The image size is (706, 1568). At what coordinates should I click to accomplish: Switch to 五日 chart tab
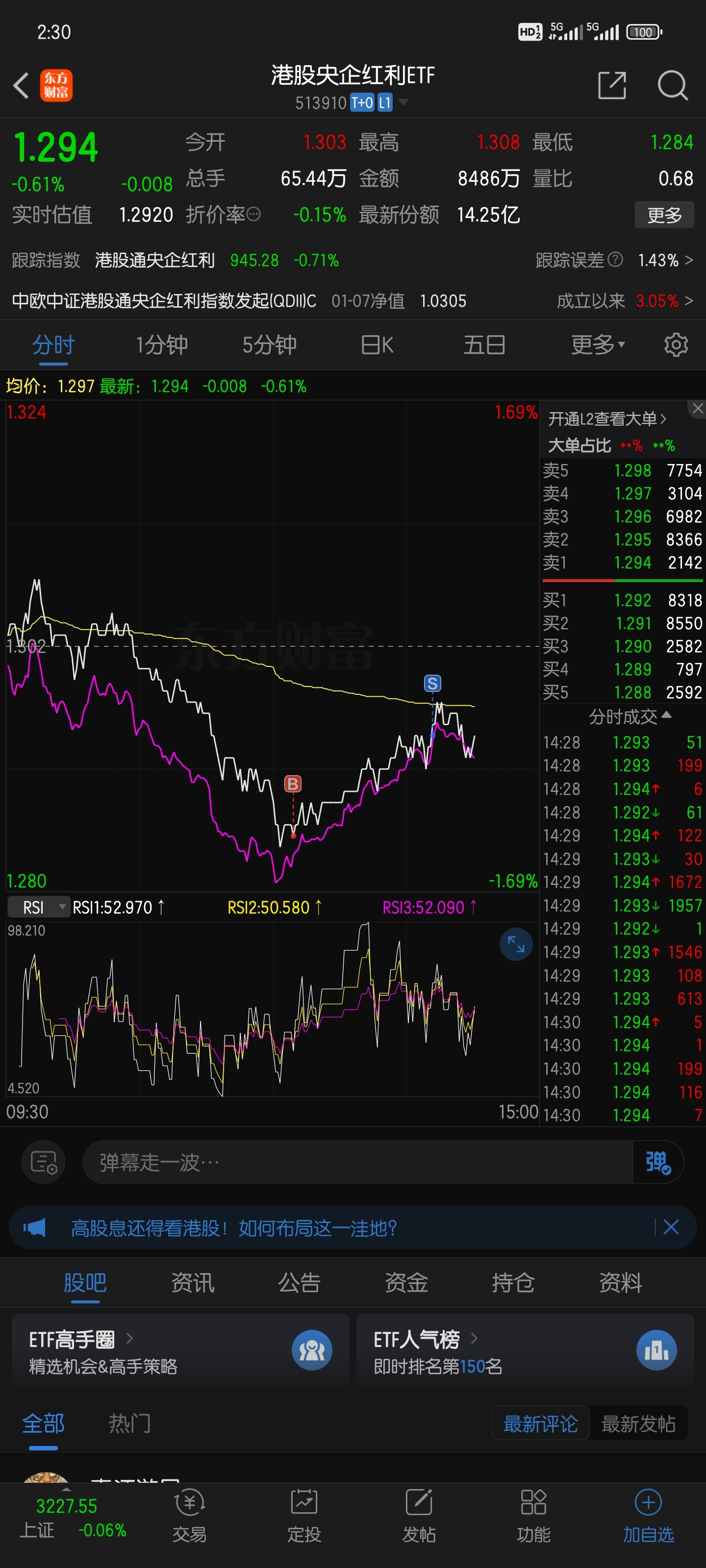[x=484, y=344]
